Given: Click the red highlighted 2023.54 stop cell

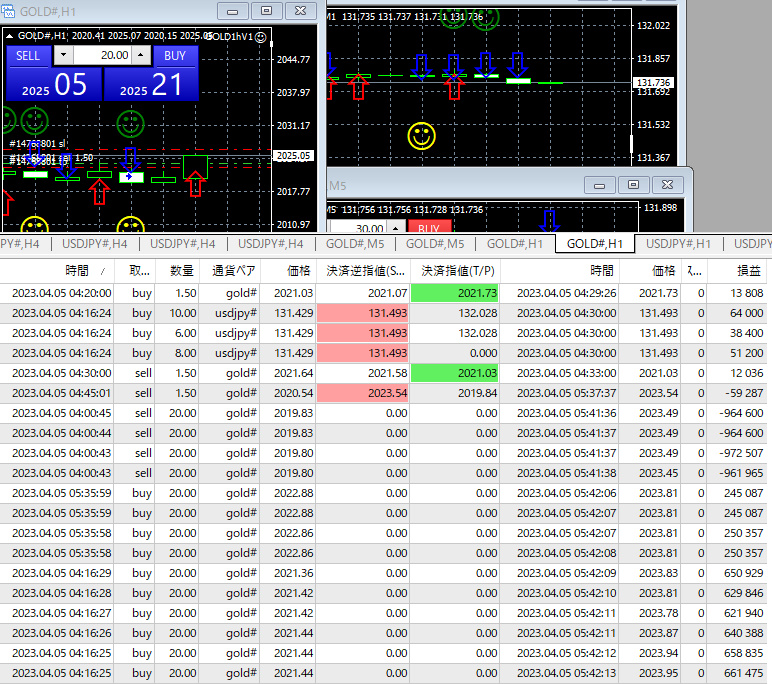Looking at the screenshot, I should click(363, 393).
